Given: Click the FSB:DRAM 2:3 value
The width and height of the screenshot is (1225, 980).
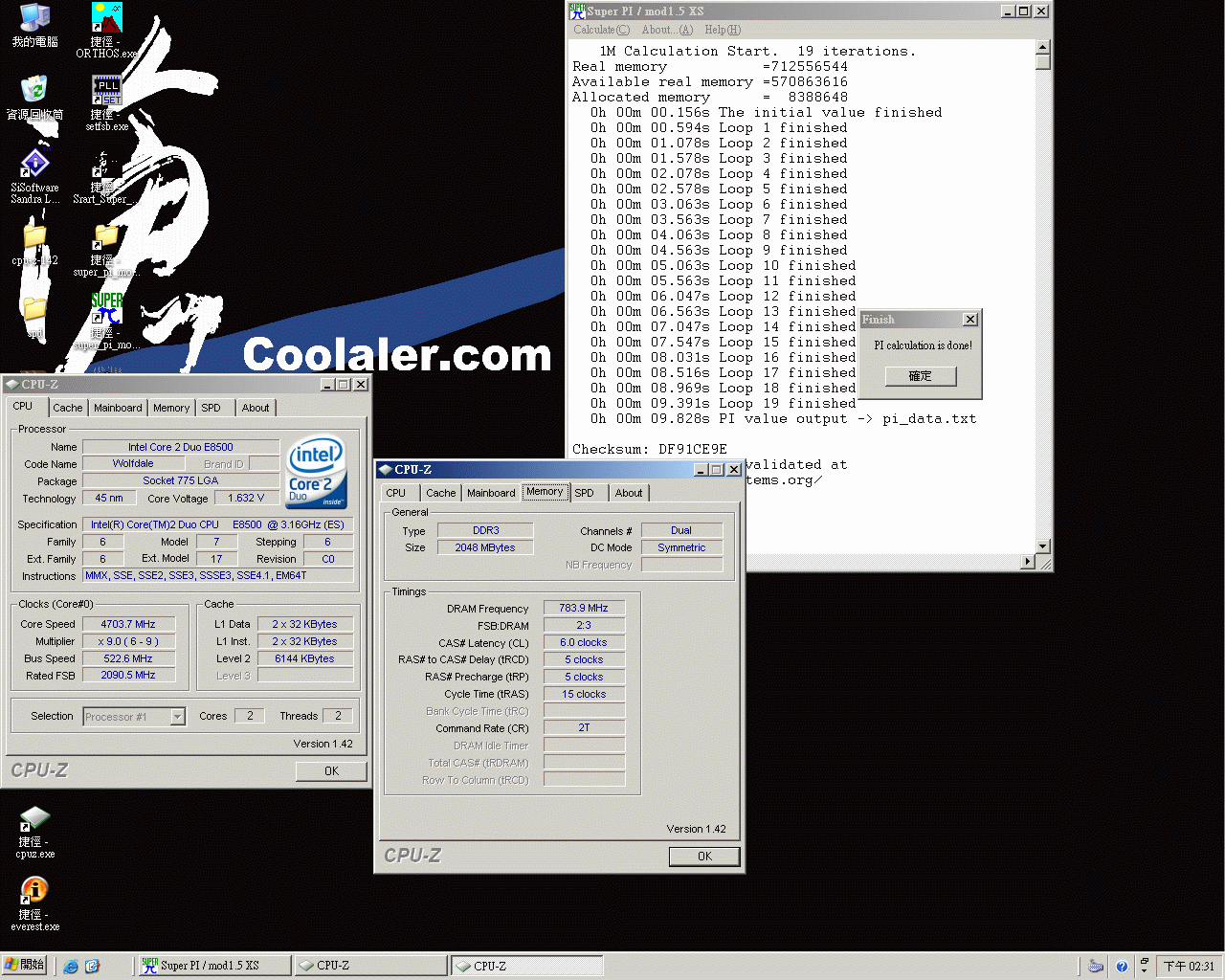Looking at the screenshot, I should click(x=584, y=625).
